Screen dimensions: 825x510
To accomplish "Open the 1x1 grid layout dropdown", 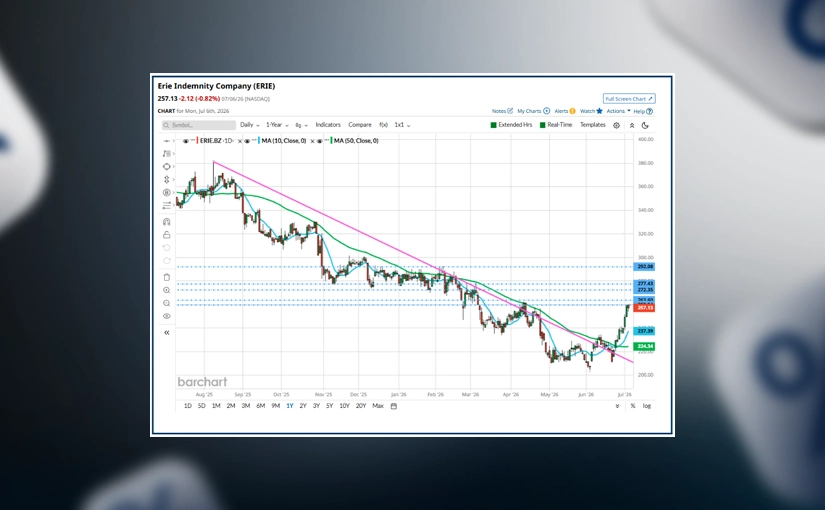I will pyautogui.click(x=402, y=125).
